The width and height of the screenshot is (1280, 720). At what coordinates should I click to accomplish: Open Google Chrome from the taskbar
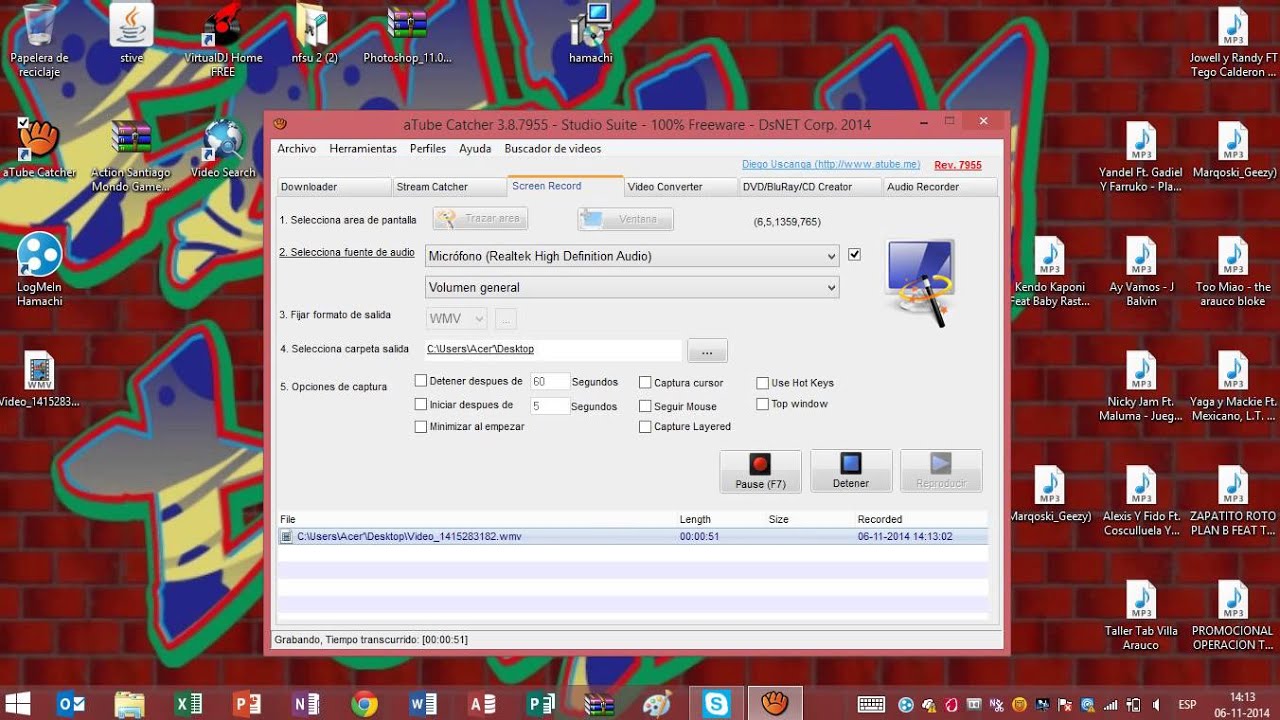pos(364,704)
